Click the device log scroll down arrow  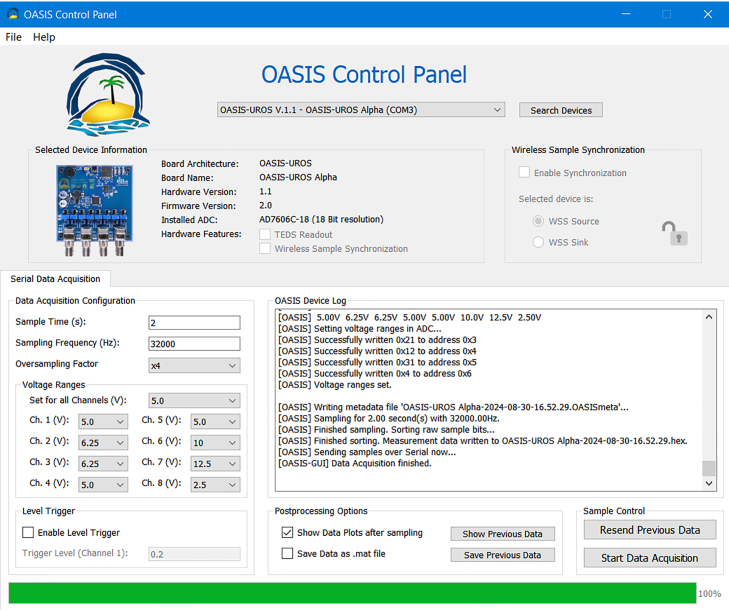[x=709, y=484]
